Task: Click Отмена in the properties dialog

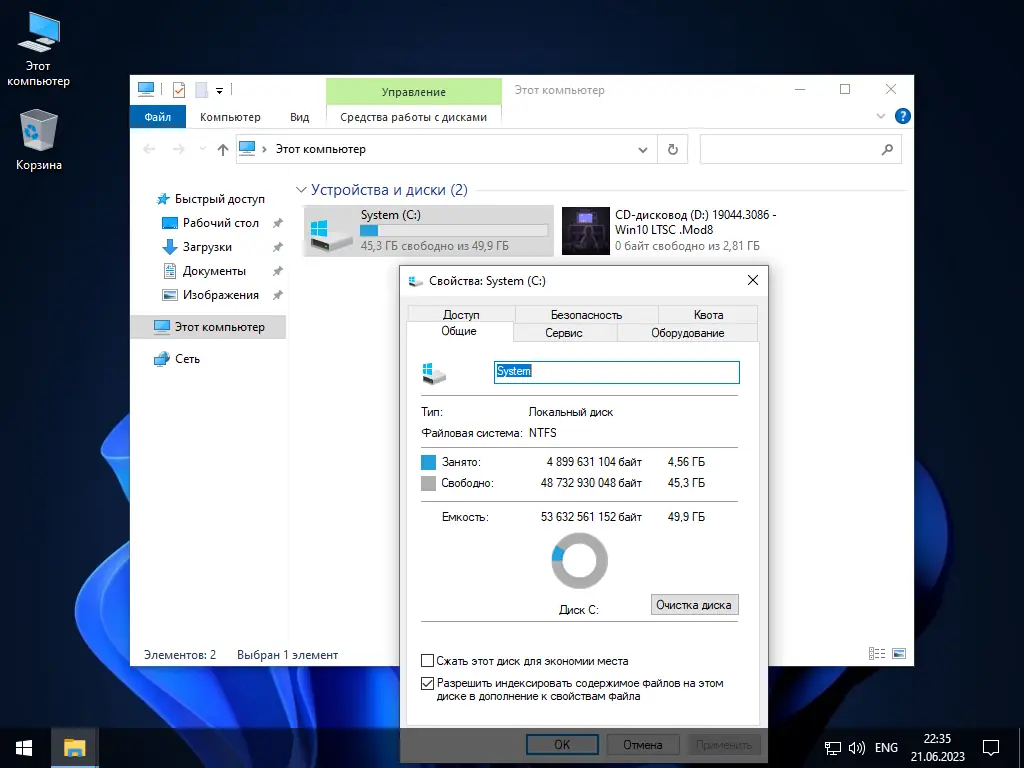Action: [643, 744]
